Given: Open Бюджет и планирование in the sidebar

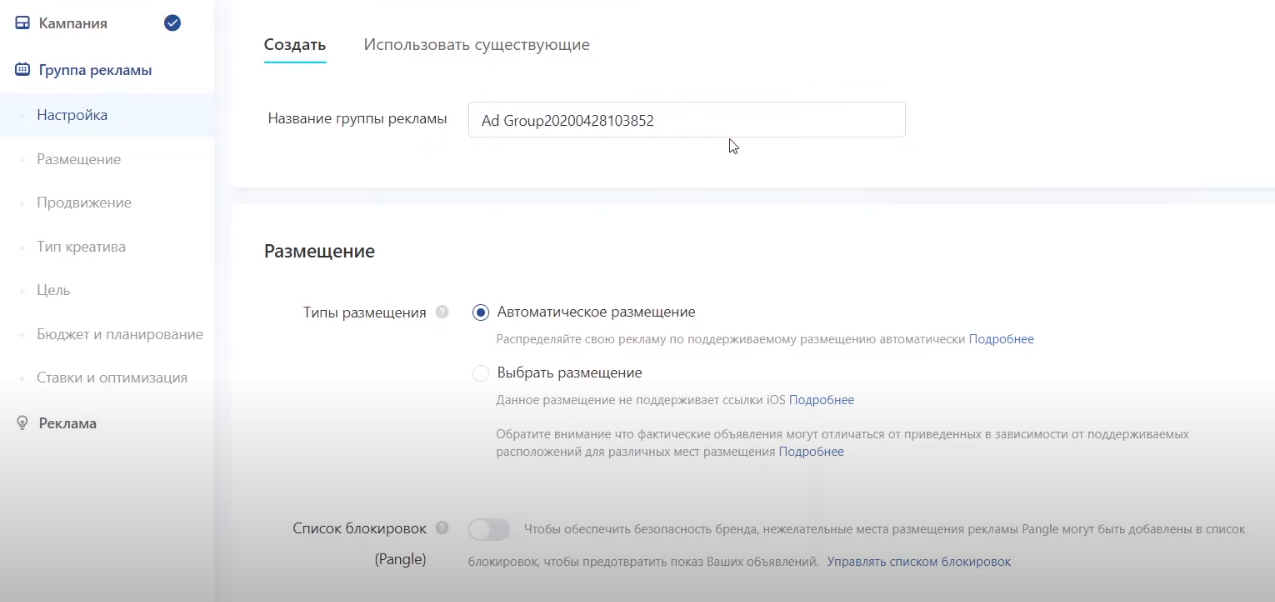Looking at the screenshot, I should coord(119,333).
